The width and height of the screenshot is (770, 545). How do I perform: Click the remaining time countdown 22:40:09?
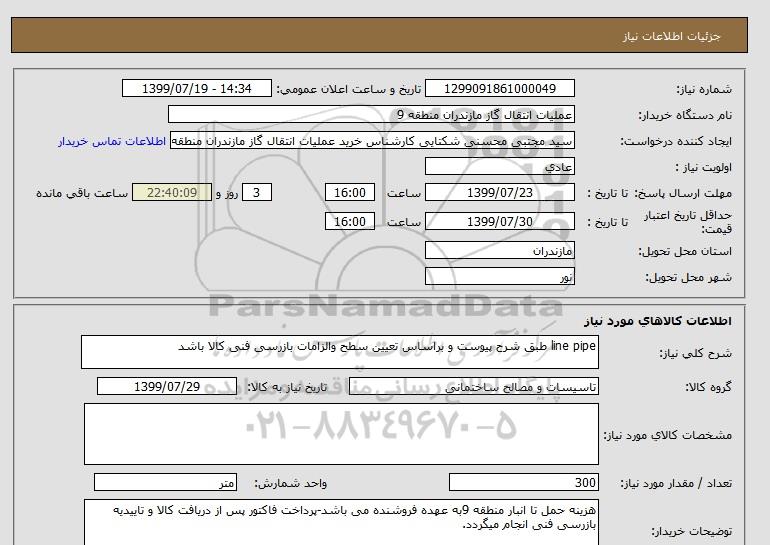(x=172, y=192)
